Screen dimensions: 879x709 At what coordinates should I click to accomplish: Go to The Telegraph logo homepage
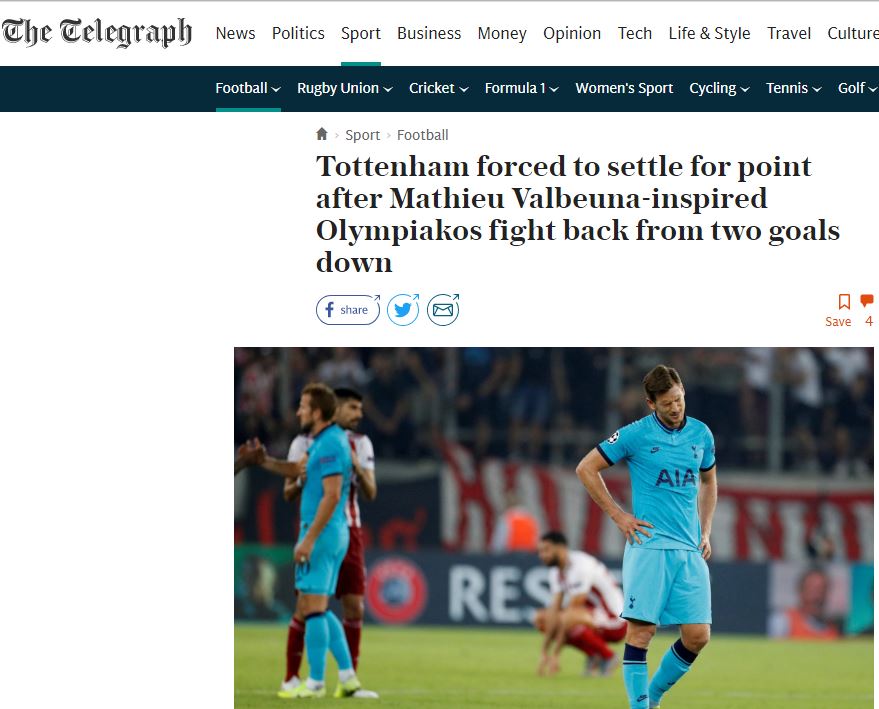click(x=97, y=33)
